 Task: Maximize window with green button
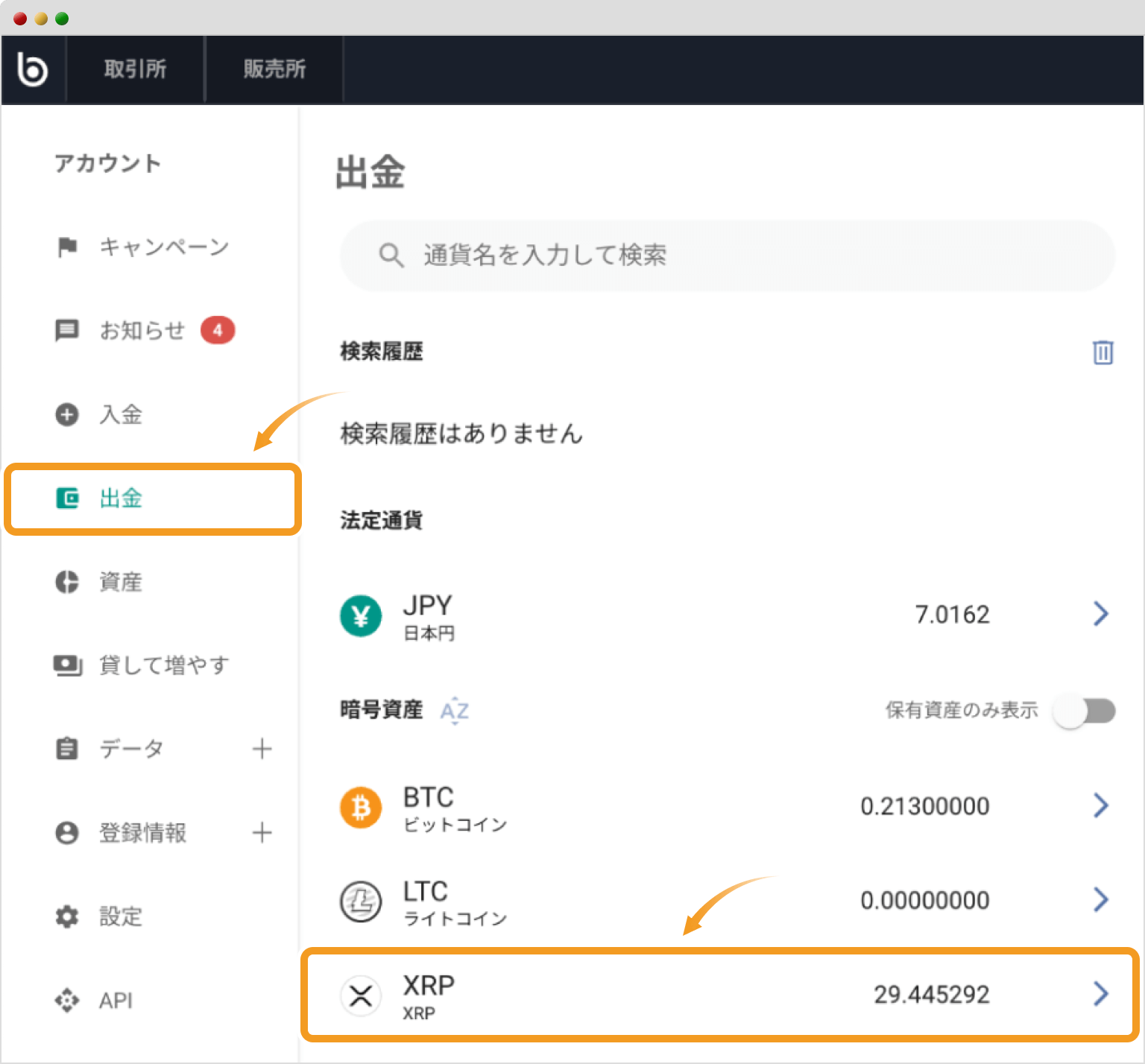click(62, 19)
